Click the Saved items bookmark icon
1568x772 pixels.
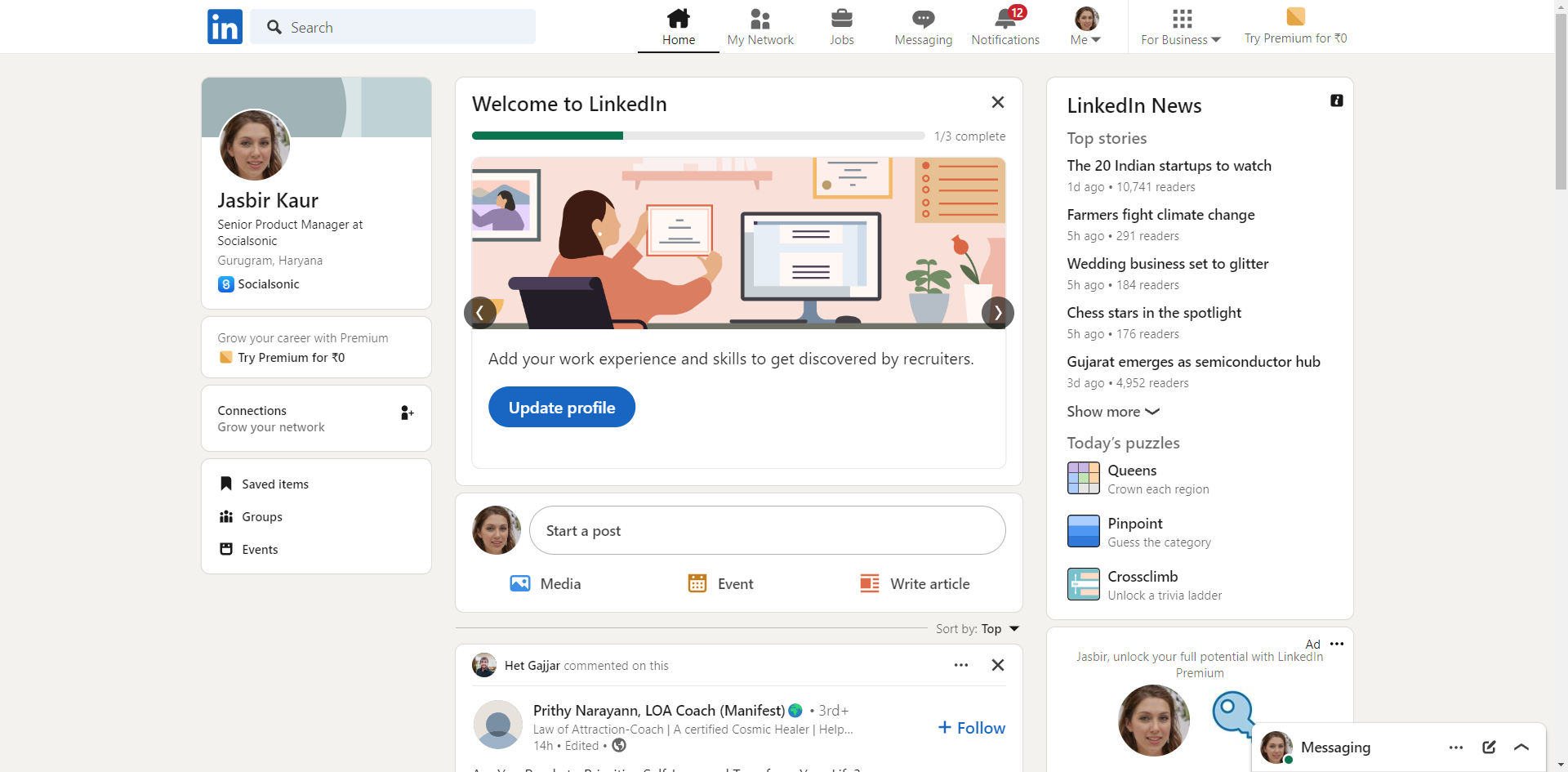[226, 484]
